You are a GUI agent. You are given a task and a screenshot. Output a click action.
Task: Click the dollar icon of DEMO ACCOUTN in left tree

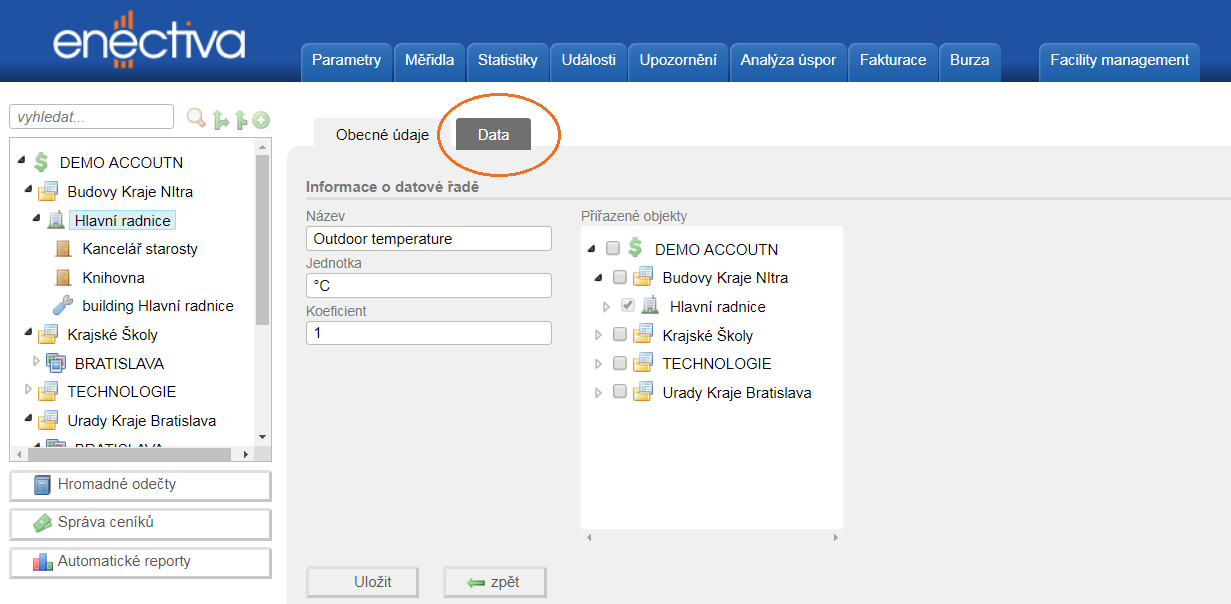click(41, 162)
